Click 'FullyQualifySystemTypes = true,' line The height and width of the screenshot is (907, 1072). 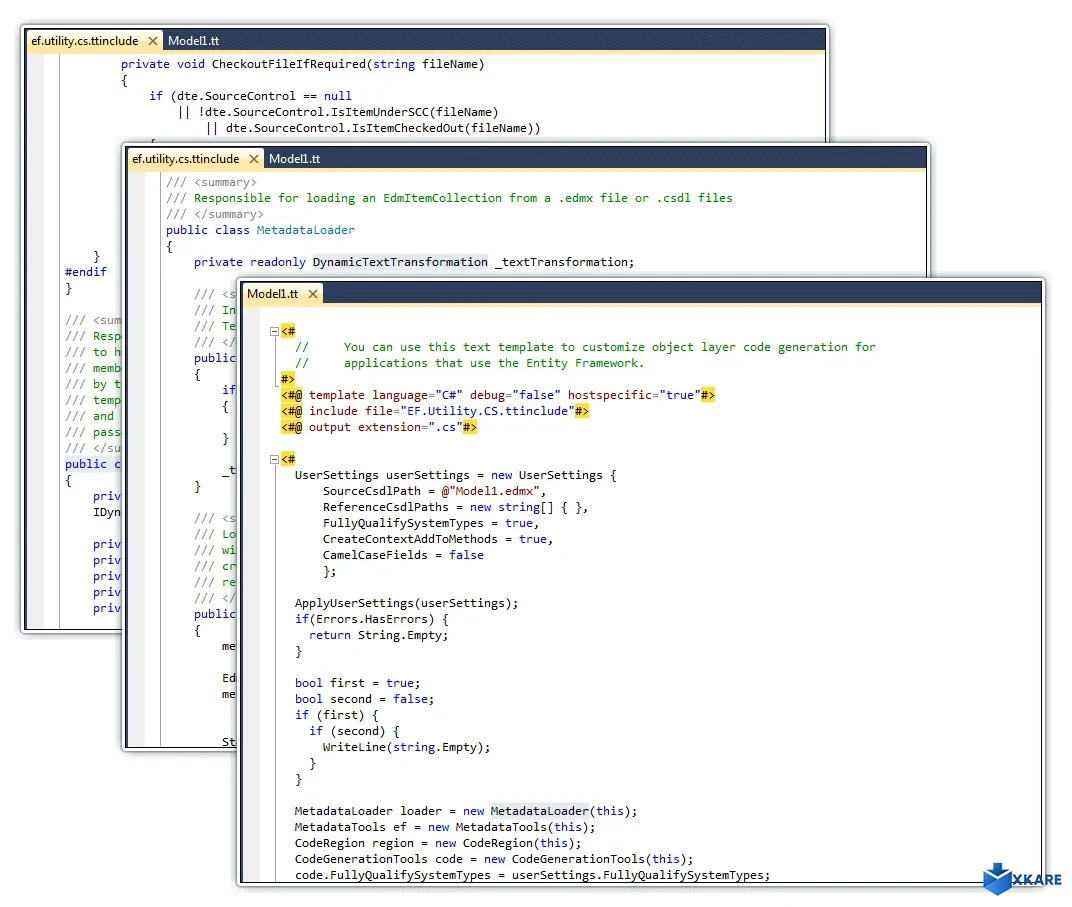pyautogui.click(x=431, y=523)
